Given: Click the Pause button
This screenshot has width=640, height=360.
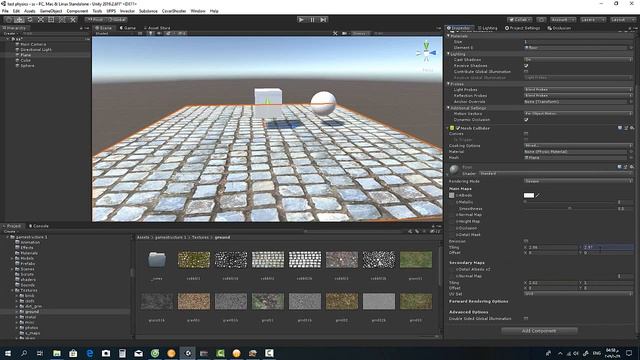Looking at the screenshot, I should (312, 20).
